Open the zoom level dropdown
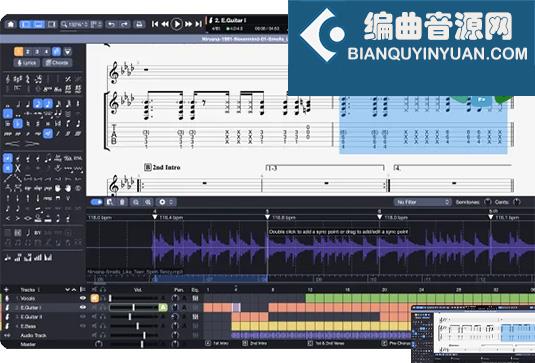 [75, 24]
